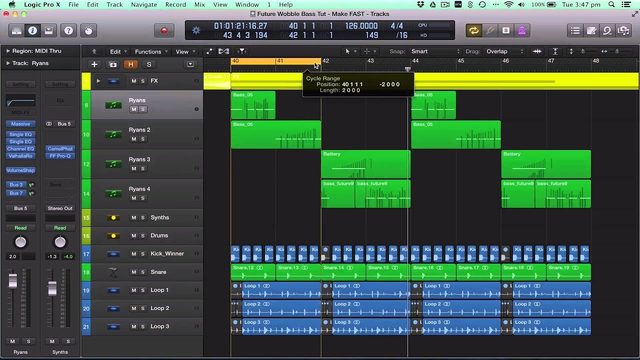Open the automation view button

click(209, 51)
